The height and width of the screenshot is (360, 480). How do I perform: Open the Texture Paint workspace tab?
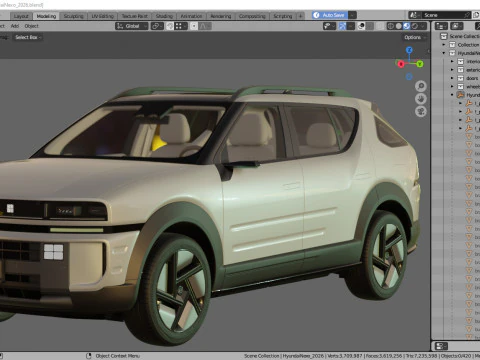point(134,16)
